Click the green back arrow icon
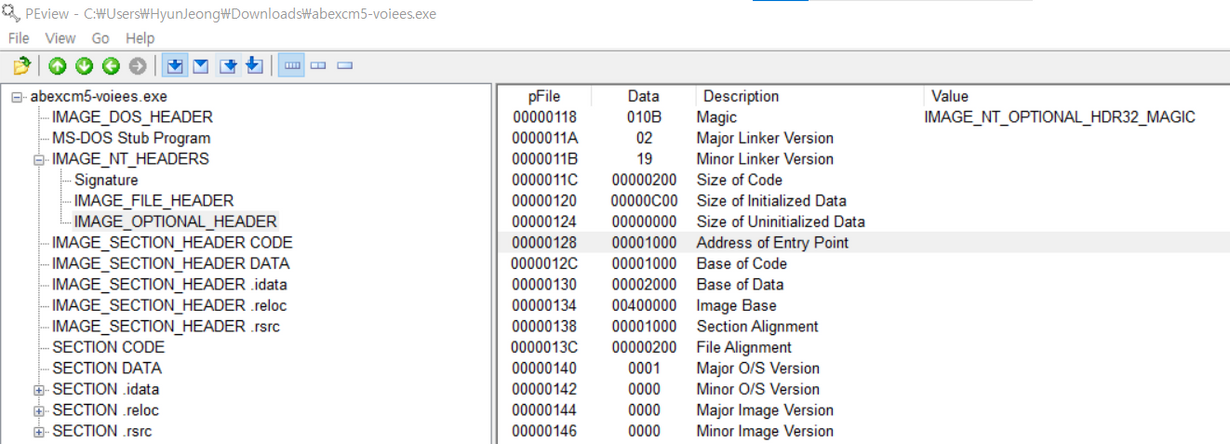Image resolution: width=1230 pixels, height=444 pixels. pos(111,66)
